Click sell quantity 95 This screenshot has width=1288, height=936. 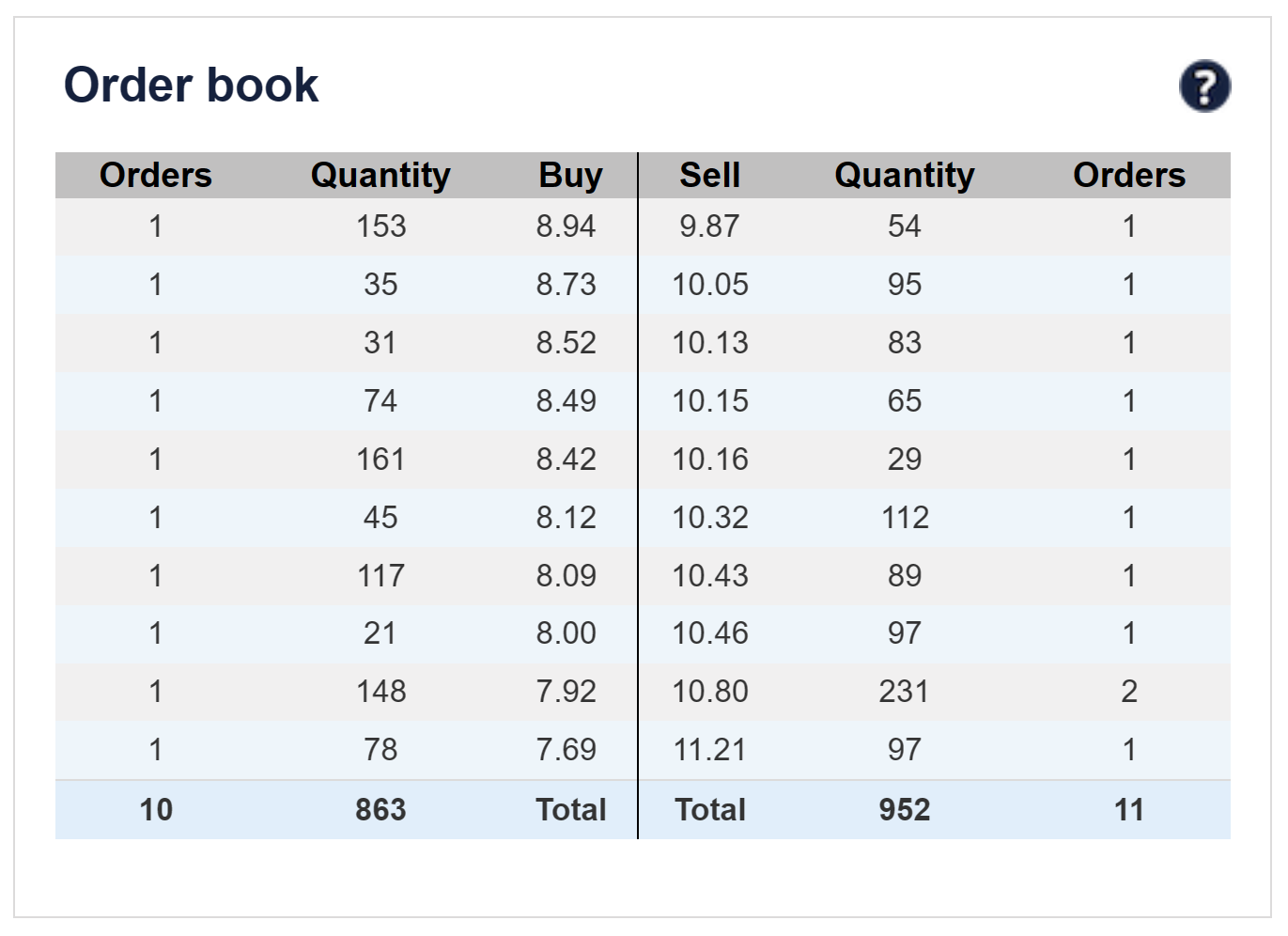click(905, 285)
